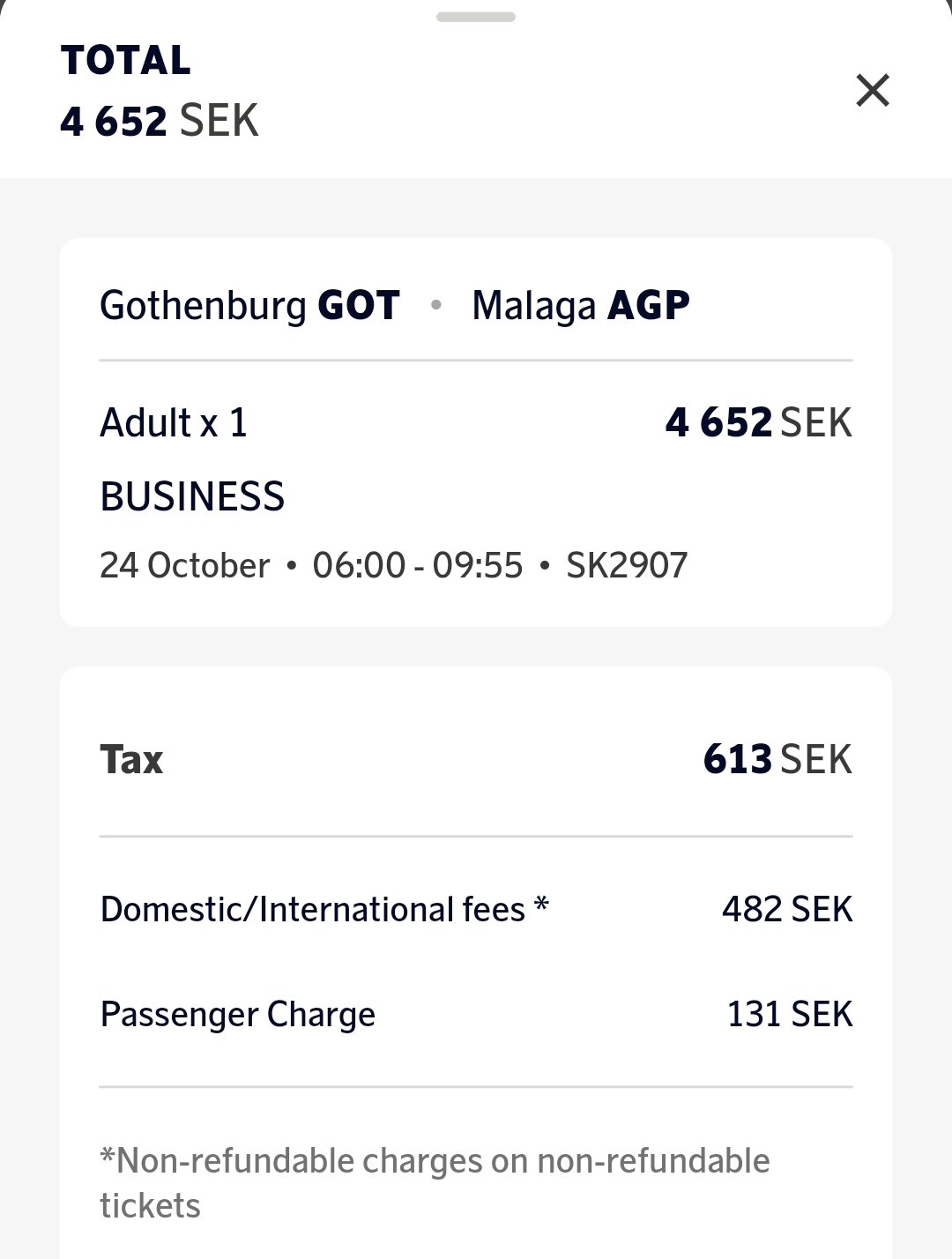
Task: Tap the 131 SEK passenger charge amount
Action: tap(790, 1015)
